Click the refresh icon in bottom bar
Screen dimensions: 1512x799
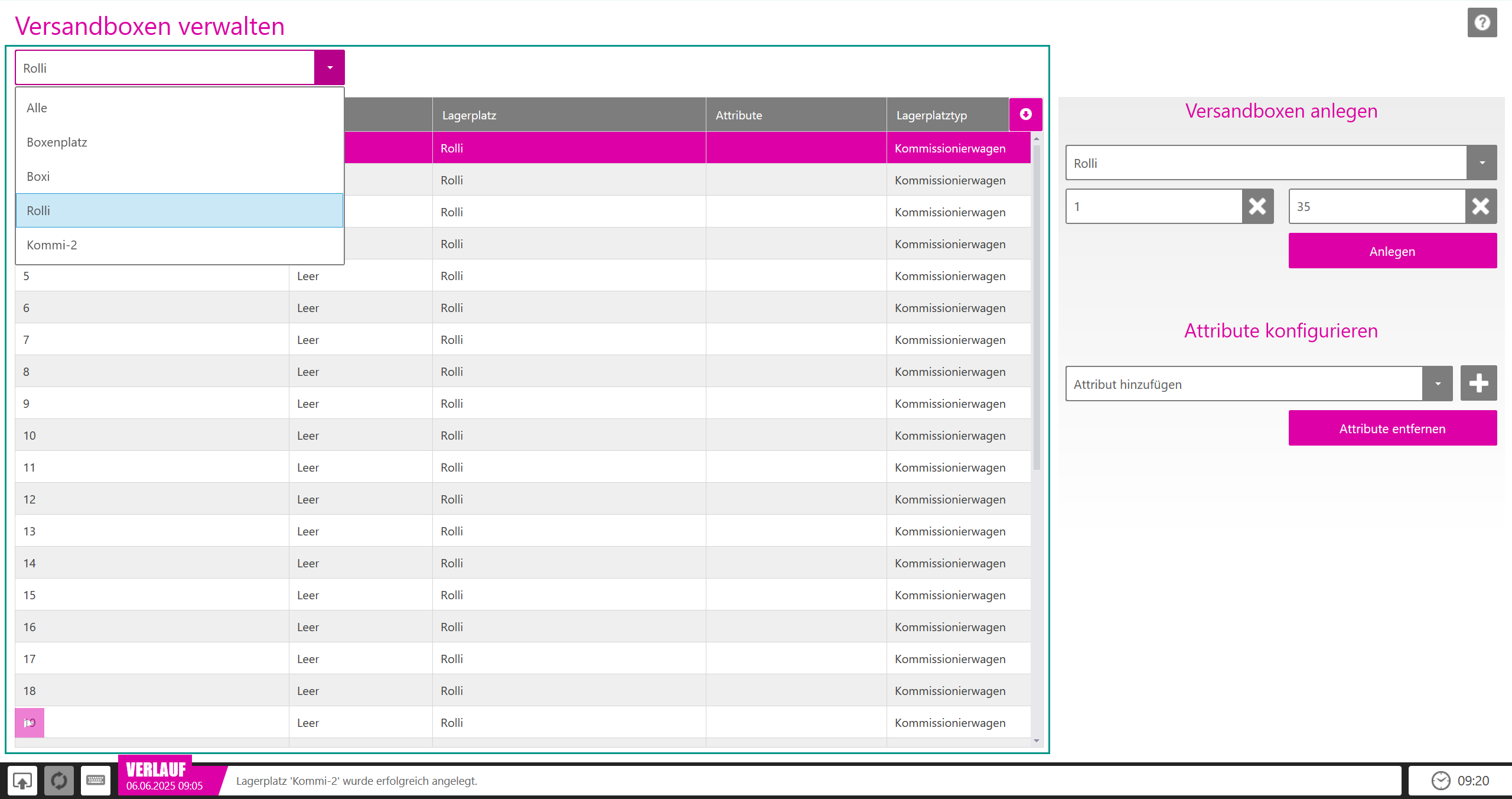(59, 781)
